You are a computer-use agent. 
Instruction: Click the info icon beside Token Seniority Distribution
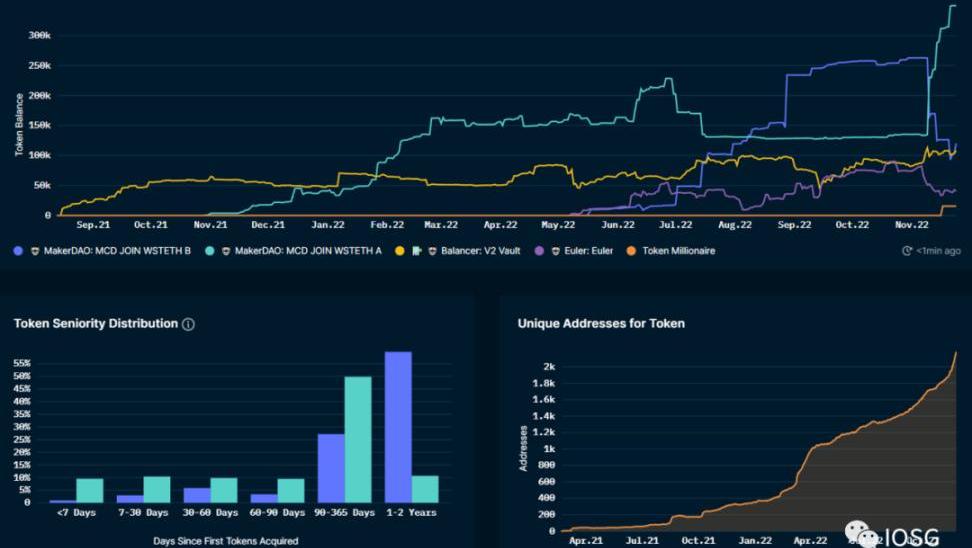tap(189, 324)
